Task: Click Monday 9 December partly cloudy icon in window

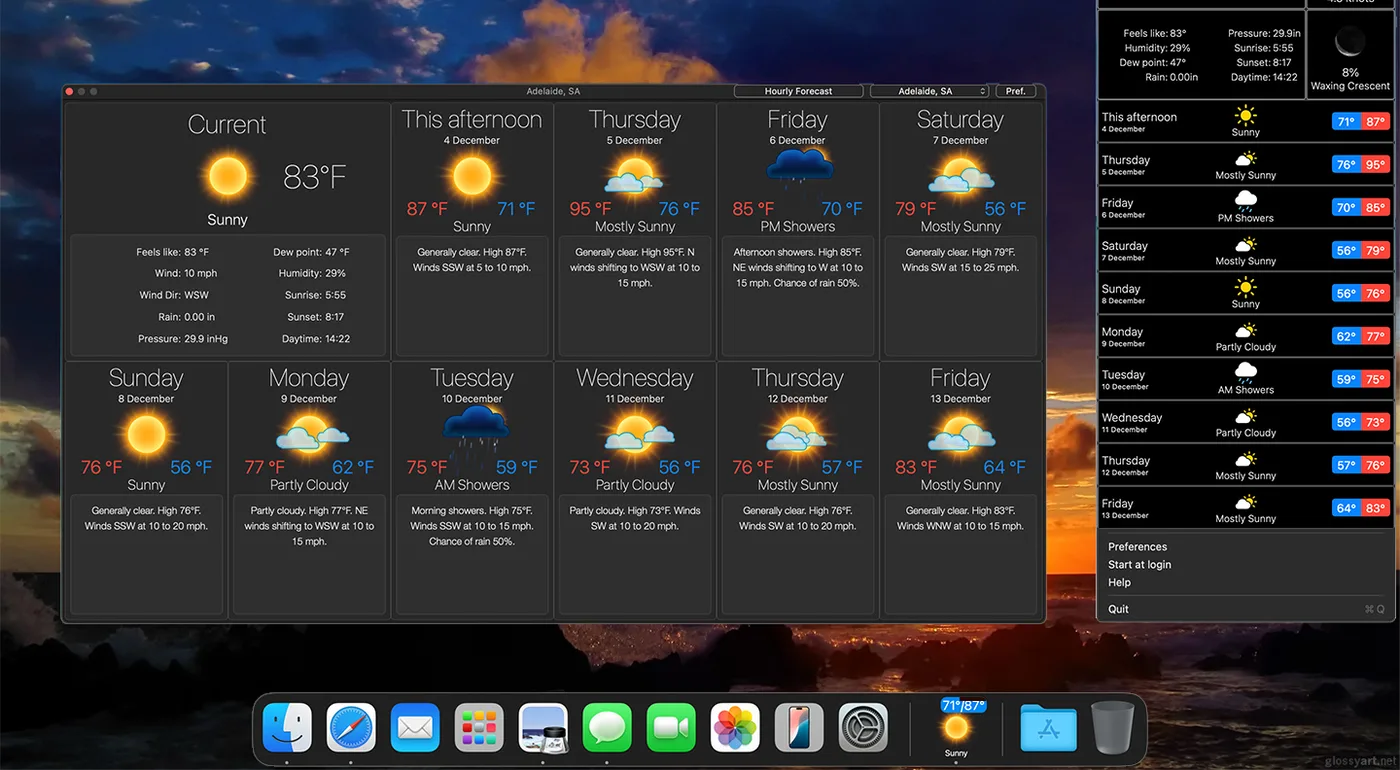Action: [310, 433]
